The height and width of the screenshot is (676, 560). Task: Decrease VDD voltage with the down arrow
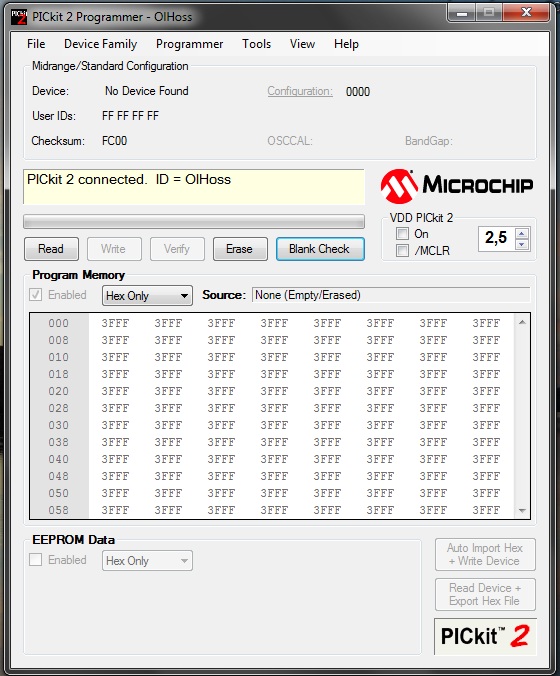[x=522, y=244]
